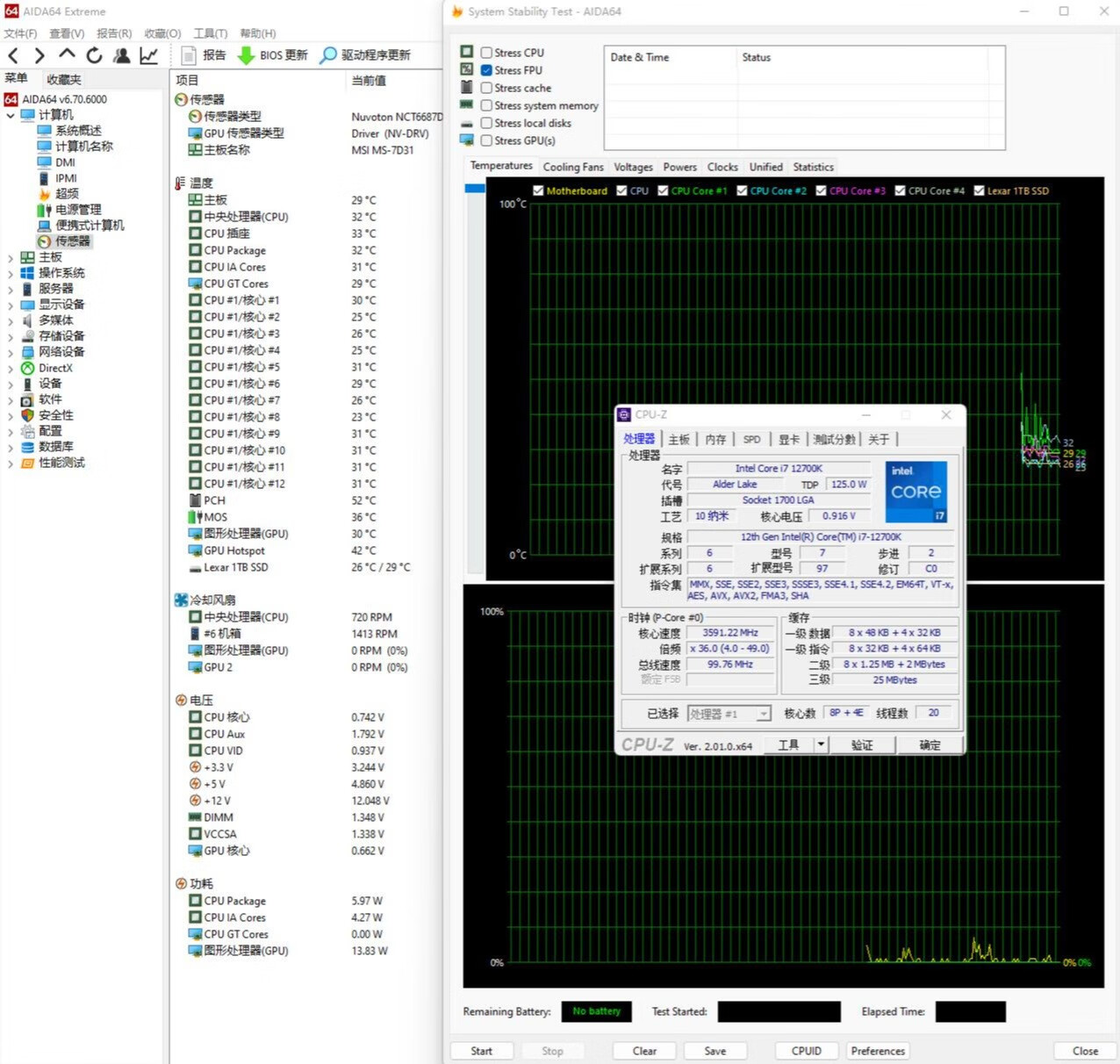
Task: Uncheck CPU Core #3 in the graph legend
Action: pos(821,191)
